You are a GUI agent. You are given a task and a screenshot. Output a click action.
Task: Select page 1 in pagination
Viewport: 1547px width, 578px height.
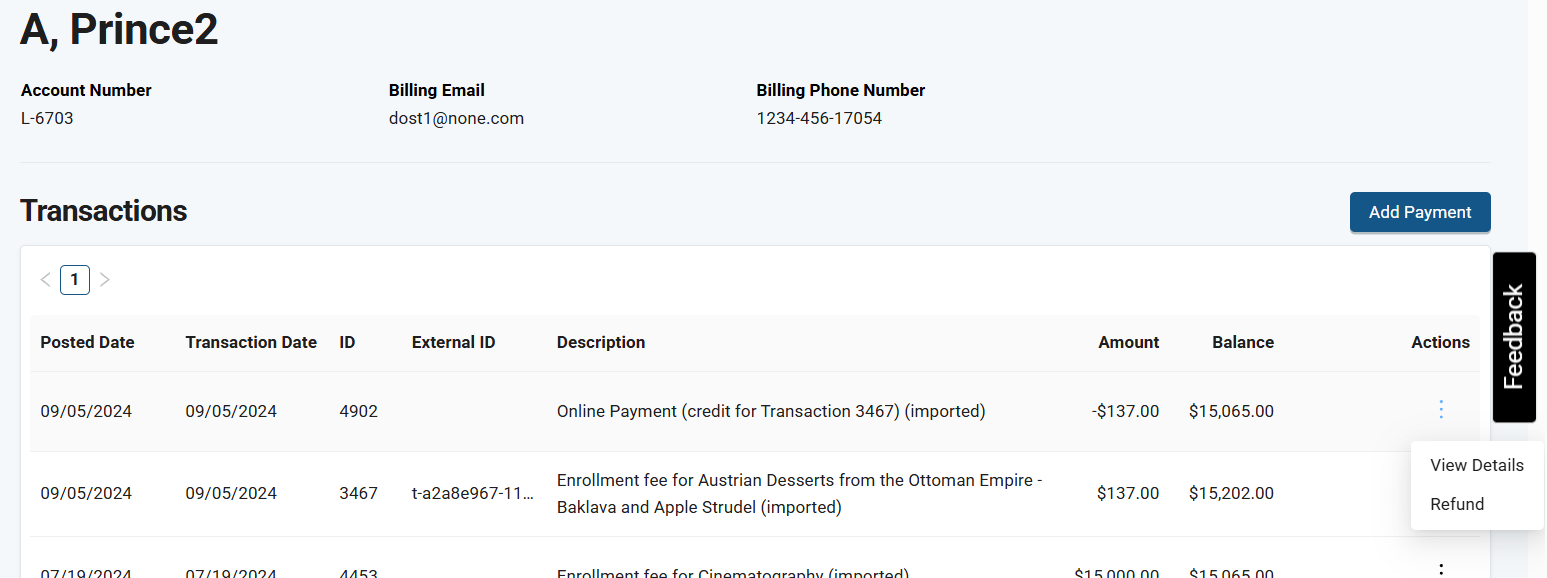tap(75, 280)
